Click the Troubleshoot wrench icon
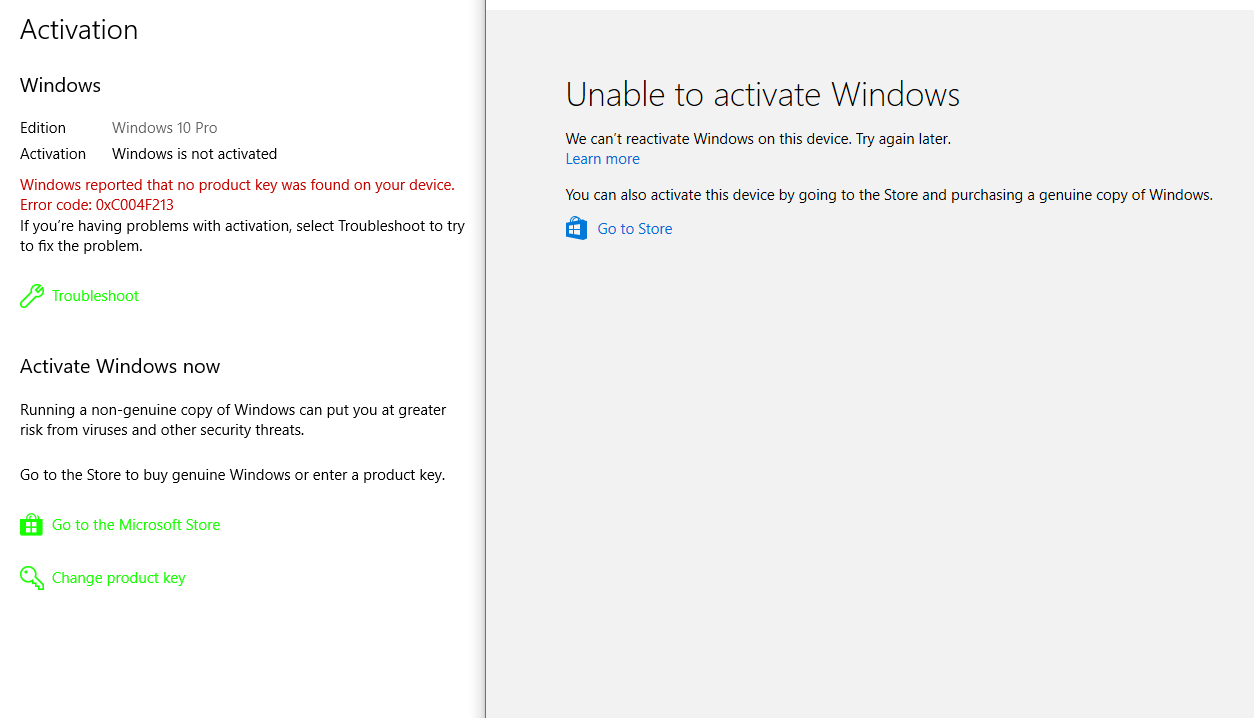Image resolution: width=1254 pixels, height=718 pixels. (x=32, y=296)
